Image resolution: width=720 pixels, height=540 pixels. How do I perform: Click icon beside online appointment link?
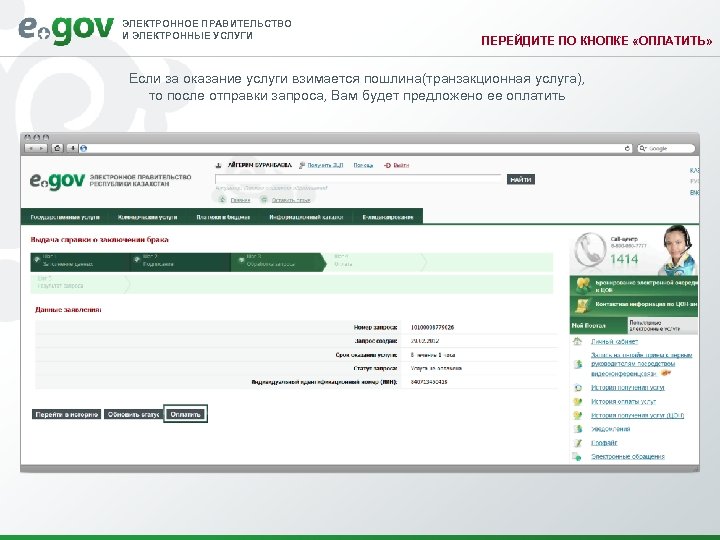(578, 364)
